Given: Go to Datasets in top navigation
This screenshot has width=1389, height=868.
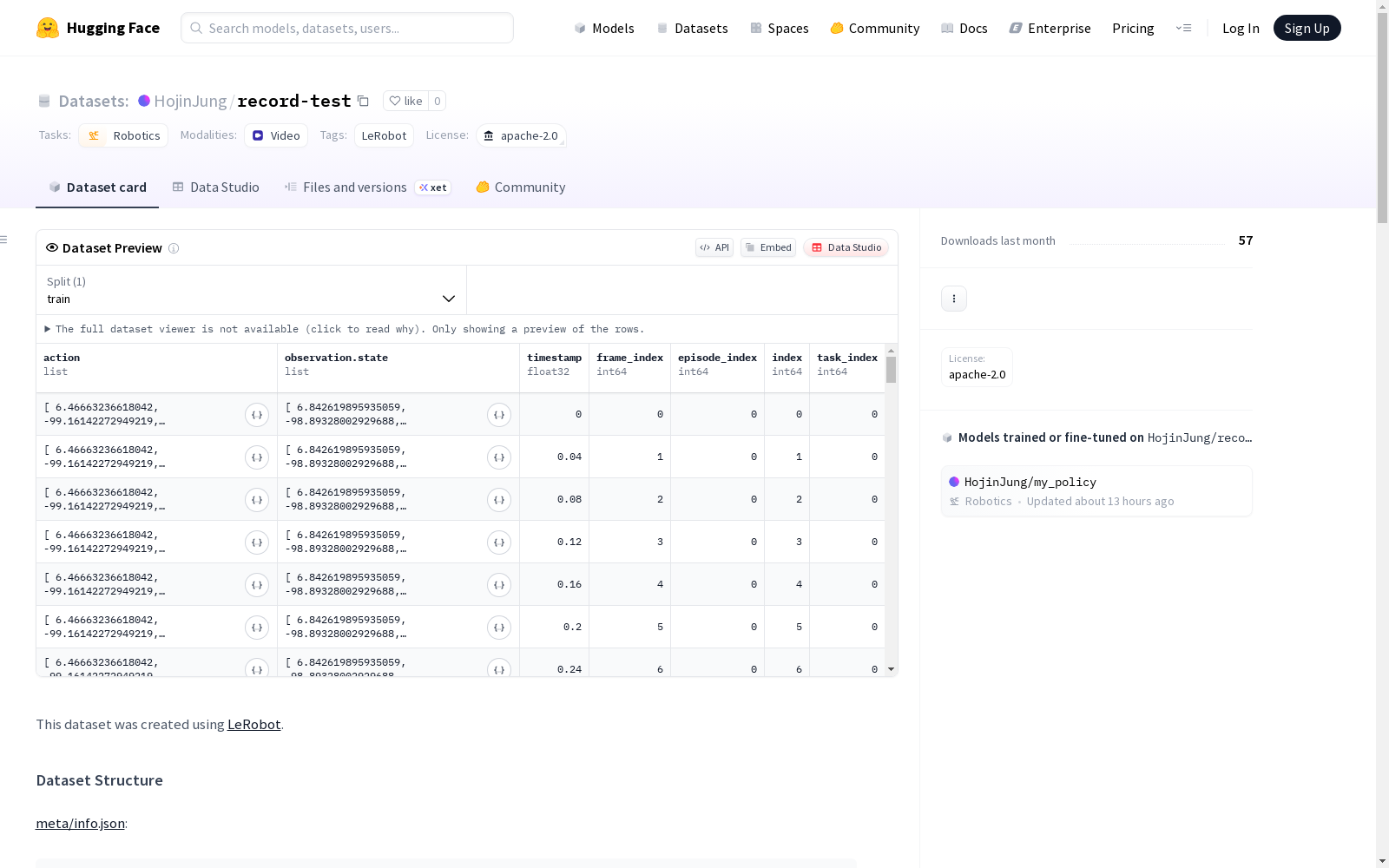Looking at the screenshot, I should (x=692, y=28).
